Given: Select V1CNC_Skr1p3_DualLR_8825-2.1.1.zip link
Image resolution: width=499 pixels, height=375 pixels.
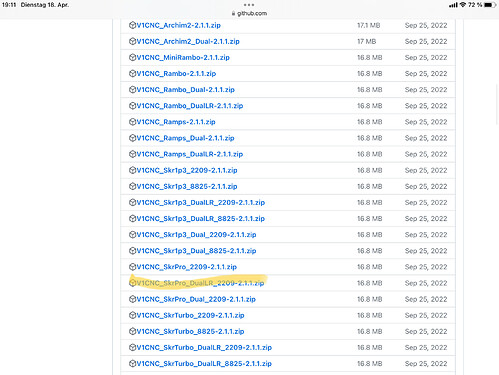Looking at the screenshot, I should (x=201, y=219).
